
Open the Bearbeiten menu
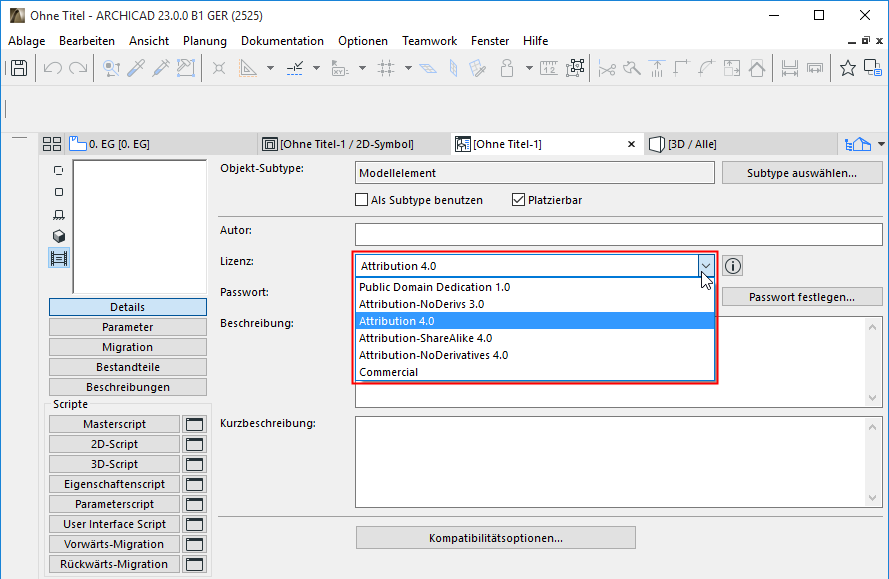(87, 41)
